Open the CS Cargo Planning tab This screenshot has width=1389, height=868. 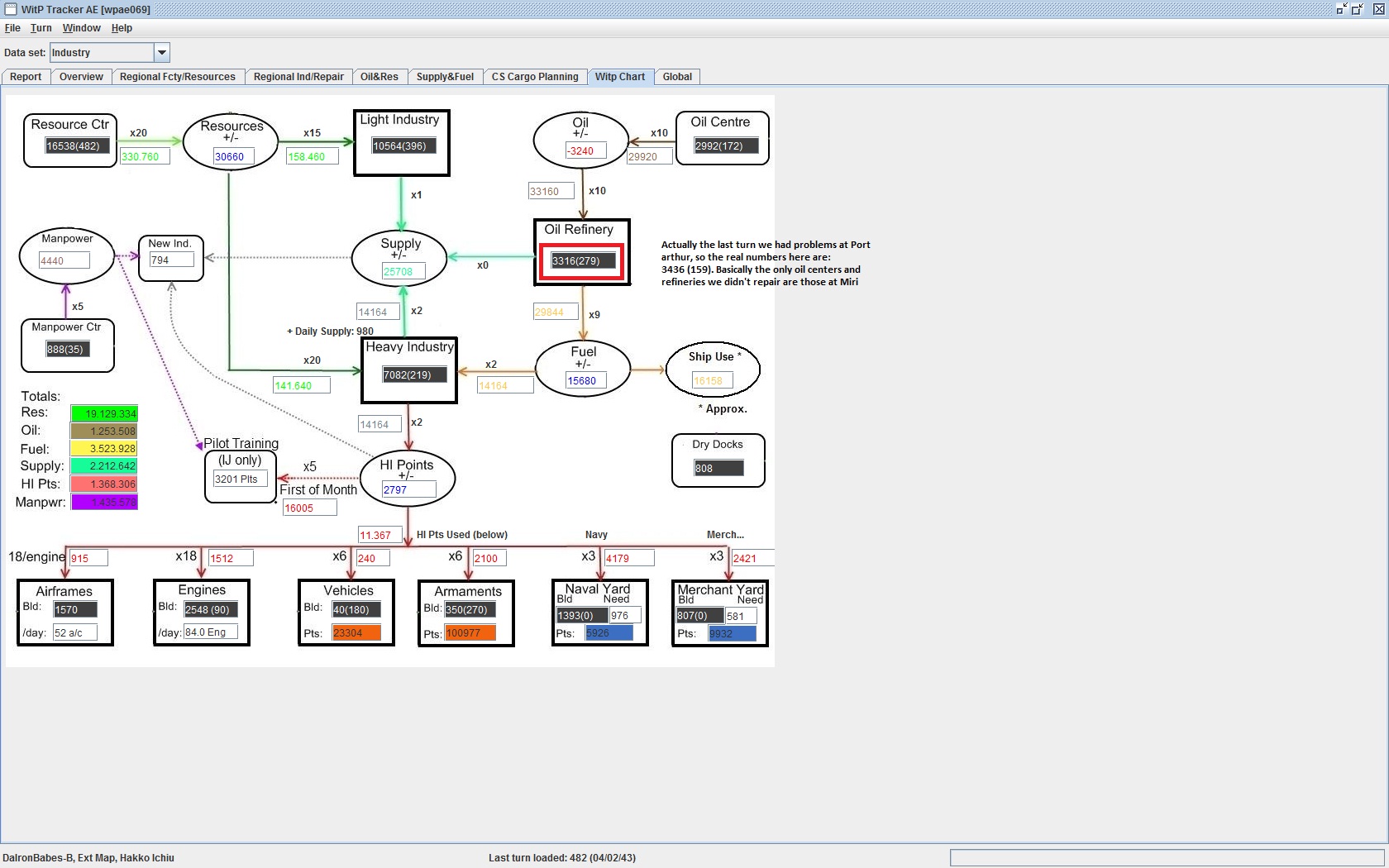535,77
